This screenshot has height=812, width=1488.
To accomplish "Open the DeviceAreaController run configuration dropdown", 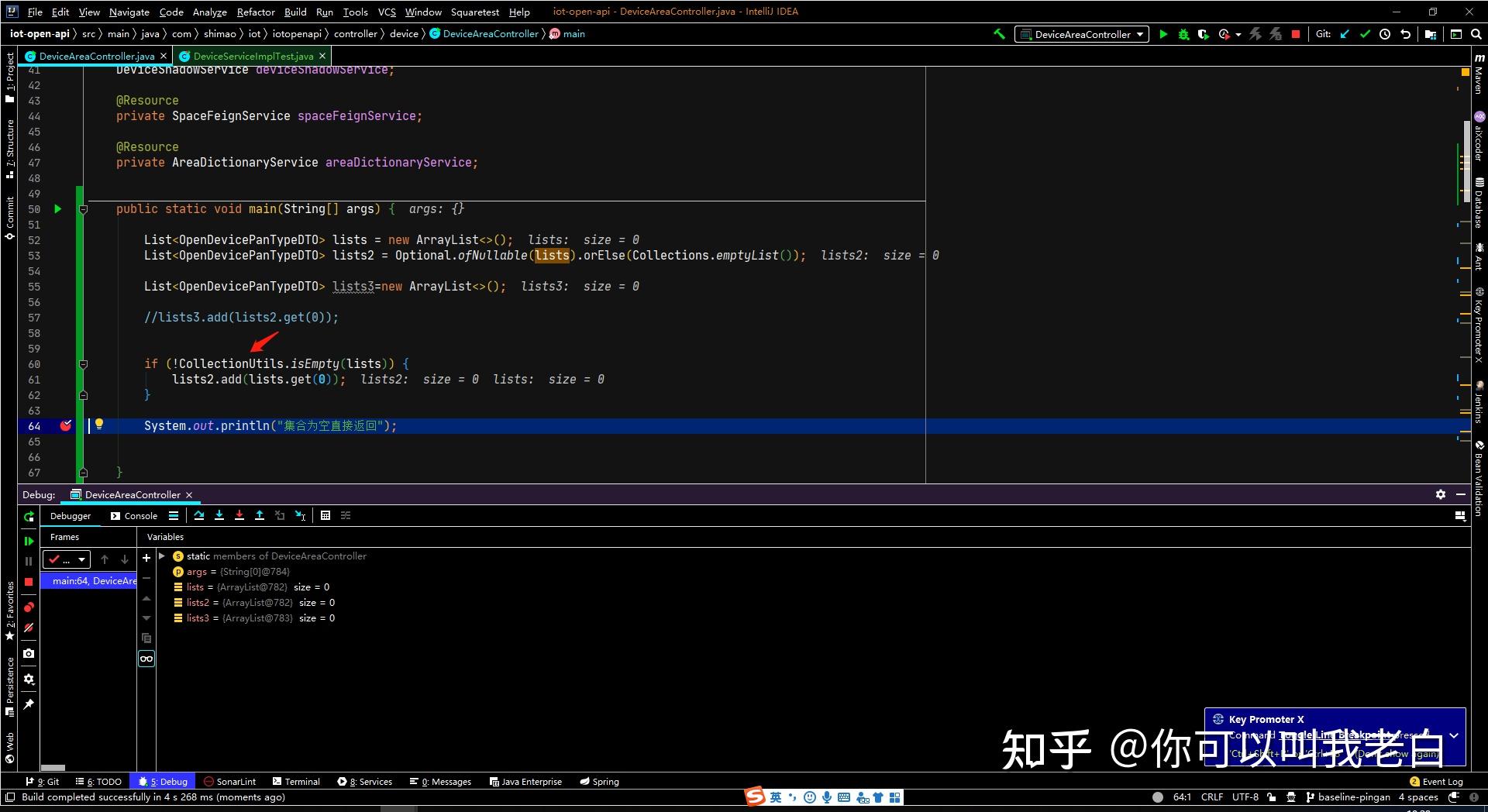I will [x=1082, y=34].
